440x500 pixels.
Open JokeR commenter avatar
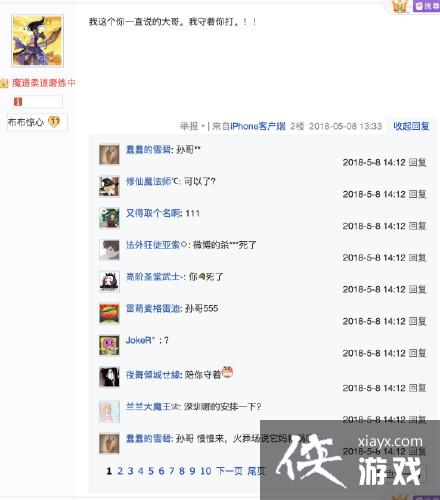pyautogui.click(x=109, y=345)
